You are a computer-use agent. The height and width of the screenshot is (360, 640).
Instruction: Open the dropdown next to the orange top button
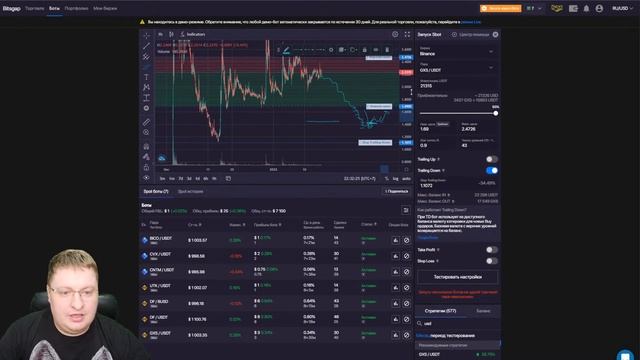point(534,8)
